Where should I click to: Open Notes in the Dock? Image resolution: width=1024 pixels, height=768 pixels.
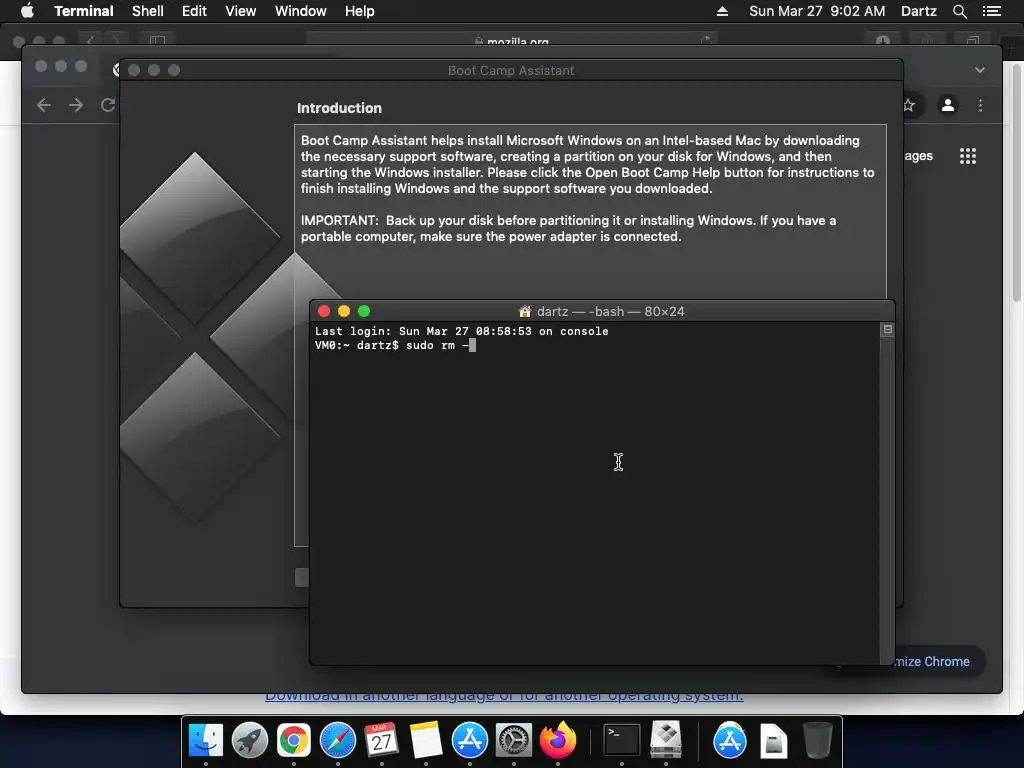[x=426, y=741]
